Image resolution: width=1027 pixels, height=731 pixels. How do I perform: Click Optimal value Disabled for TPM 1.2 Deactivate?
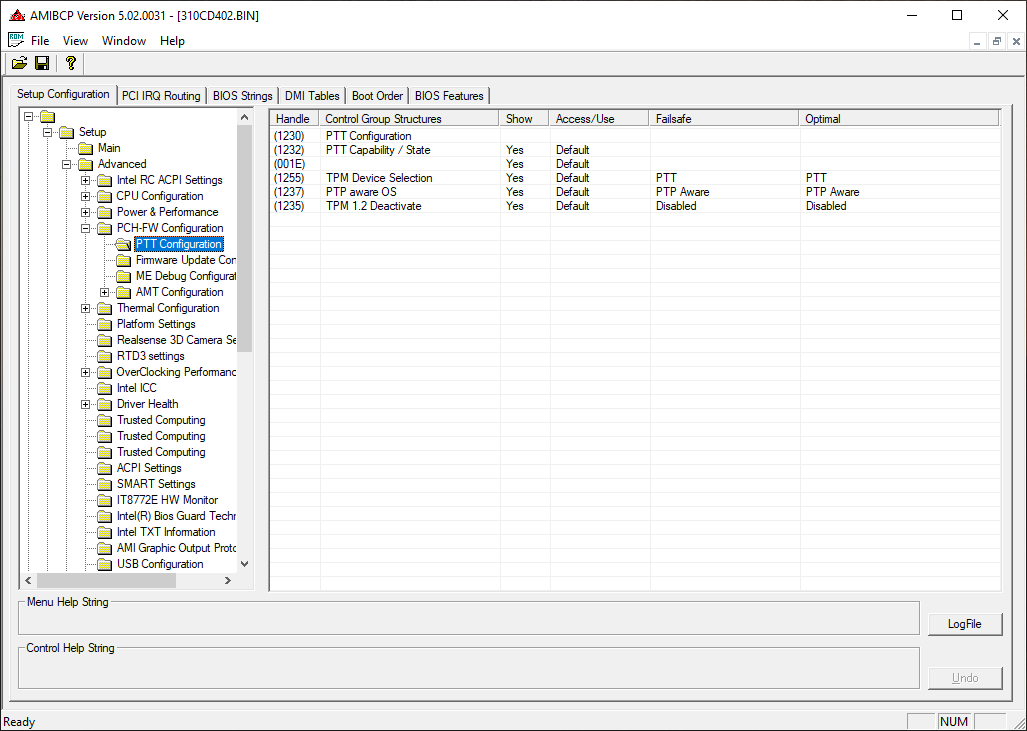tap(826, 206)
